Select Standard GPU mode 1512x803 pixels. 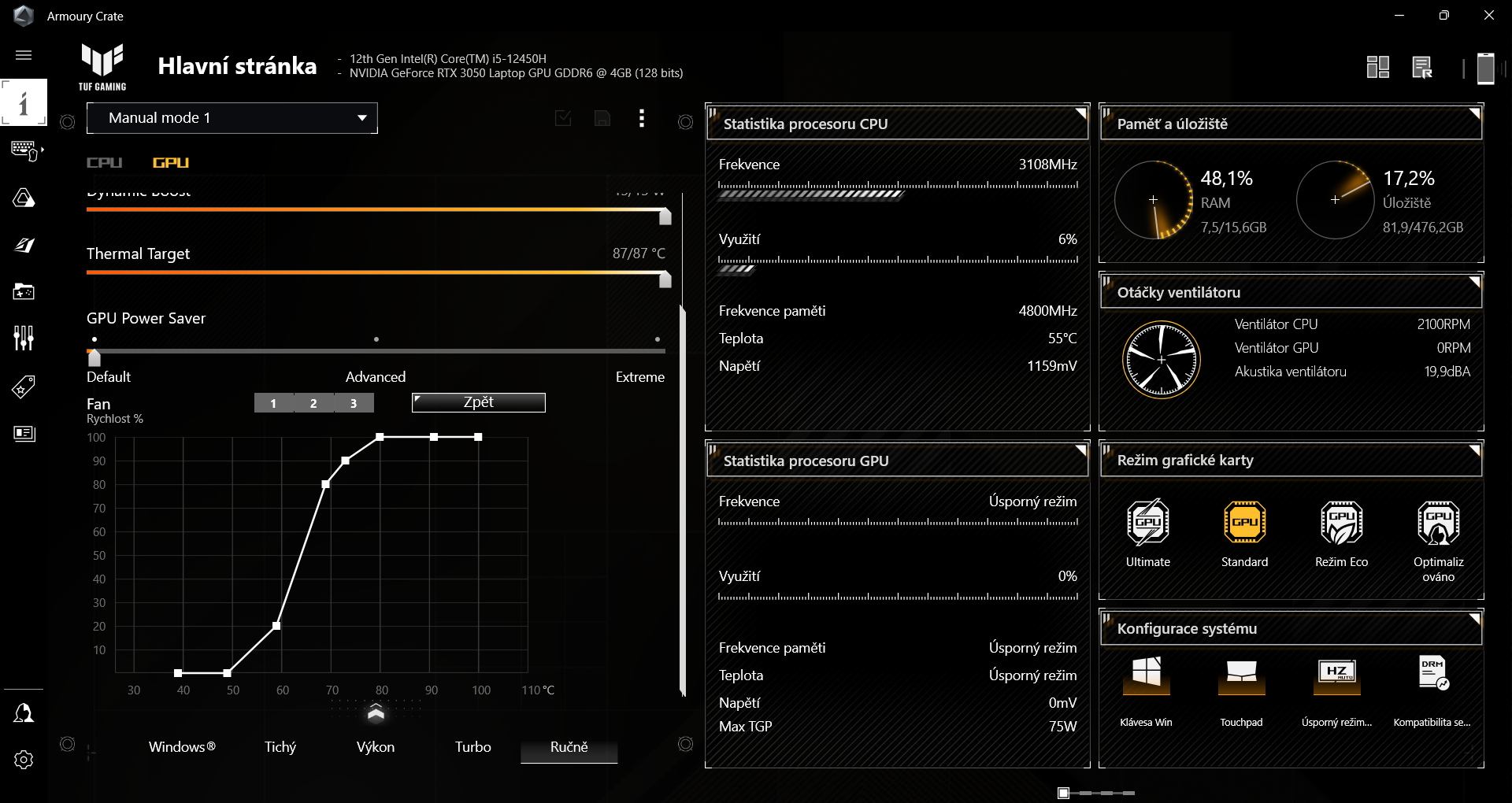pyautogui.click(x=1244, y=523)
